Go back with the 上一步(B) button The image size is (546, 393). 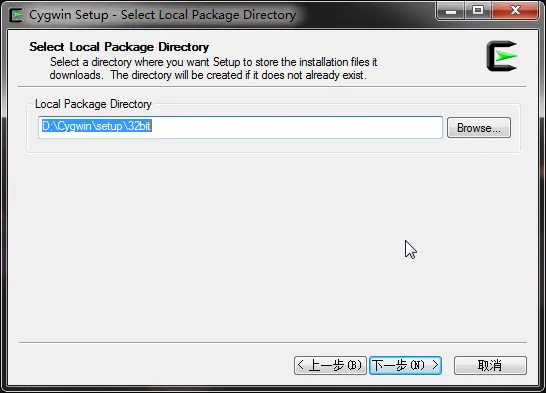(x=330, y=365)
